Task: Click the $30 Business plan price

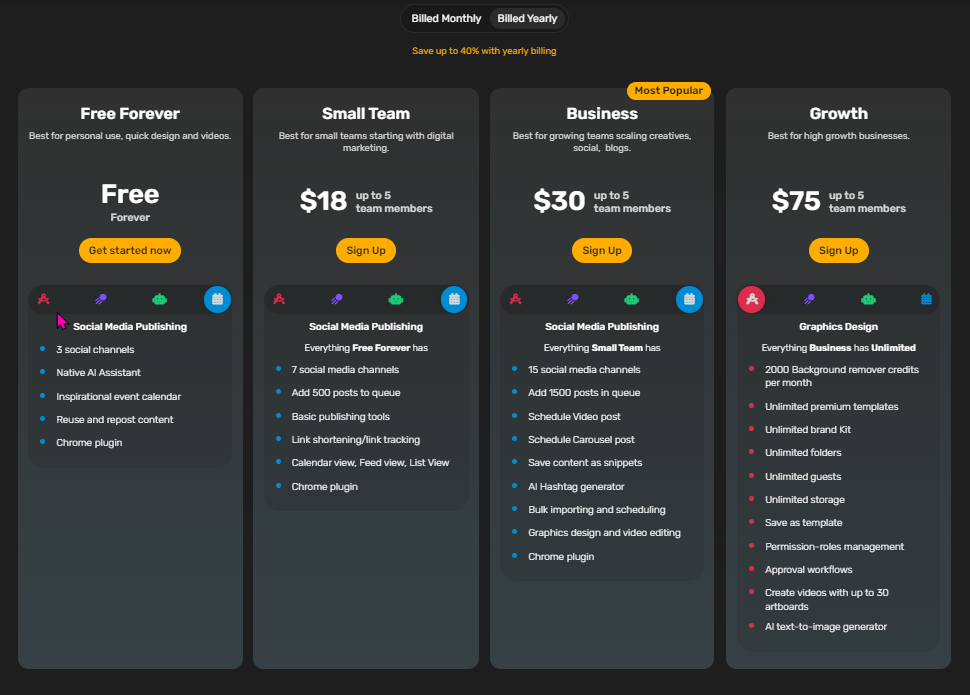Action: (x=559, y=201)
